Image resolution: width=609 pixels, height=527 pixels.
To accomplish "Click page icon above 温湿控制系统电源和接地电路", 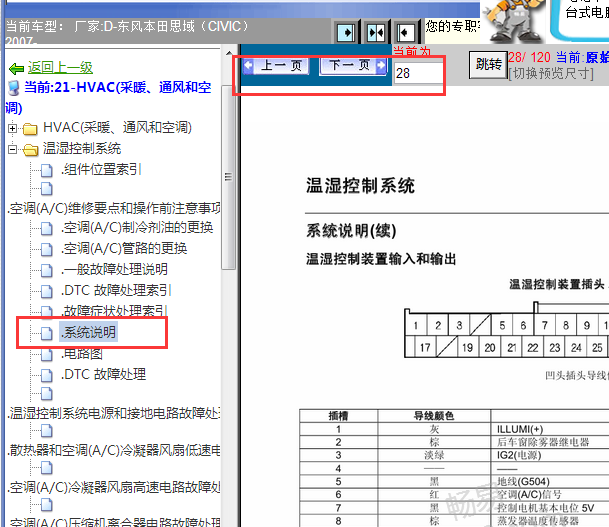I will pyautogui.click(x=47, y=394).
